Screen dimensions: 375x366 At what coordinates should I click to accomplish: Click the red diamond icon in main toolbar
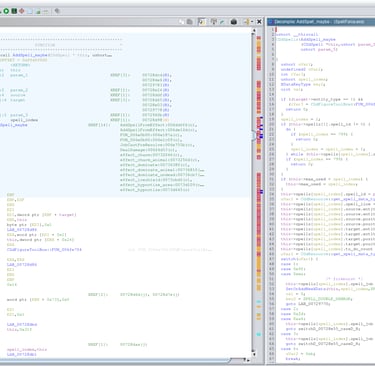pos(22,11)
